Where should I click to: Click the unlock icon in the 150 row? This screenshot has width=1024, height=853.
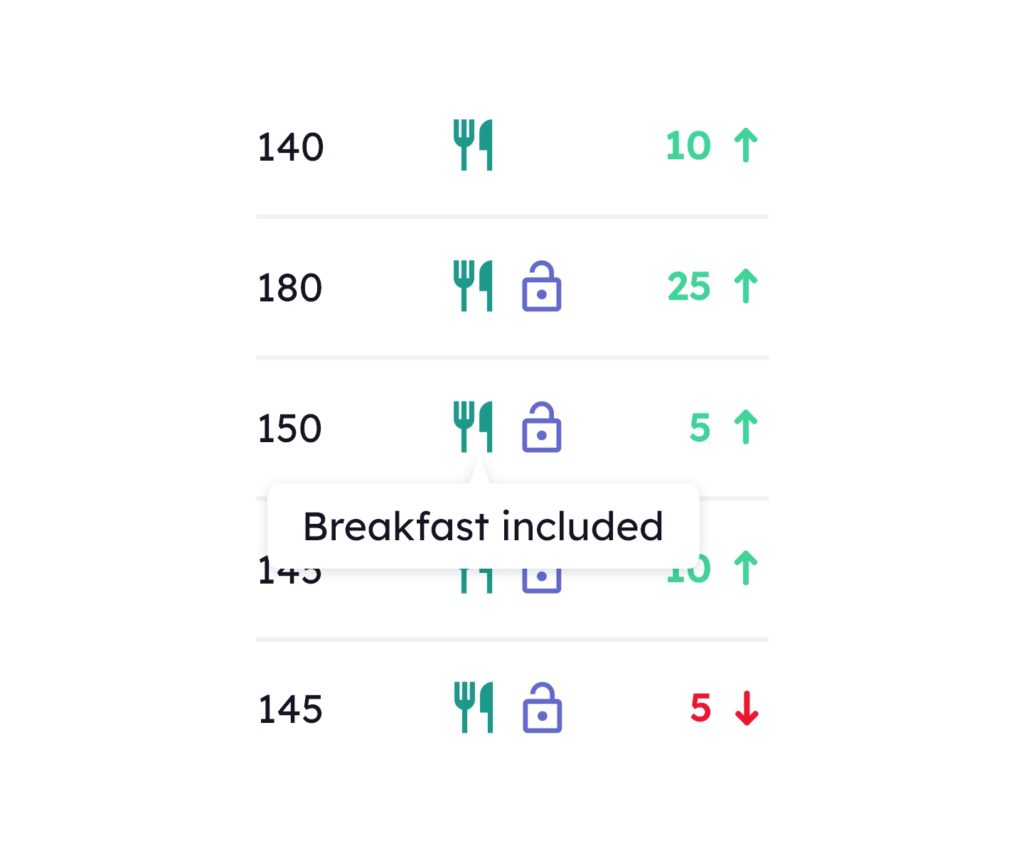click(542, 428)
